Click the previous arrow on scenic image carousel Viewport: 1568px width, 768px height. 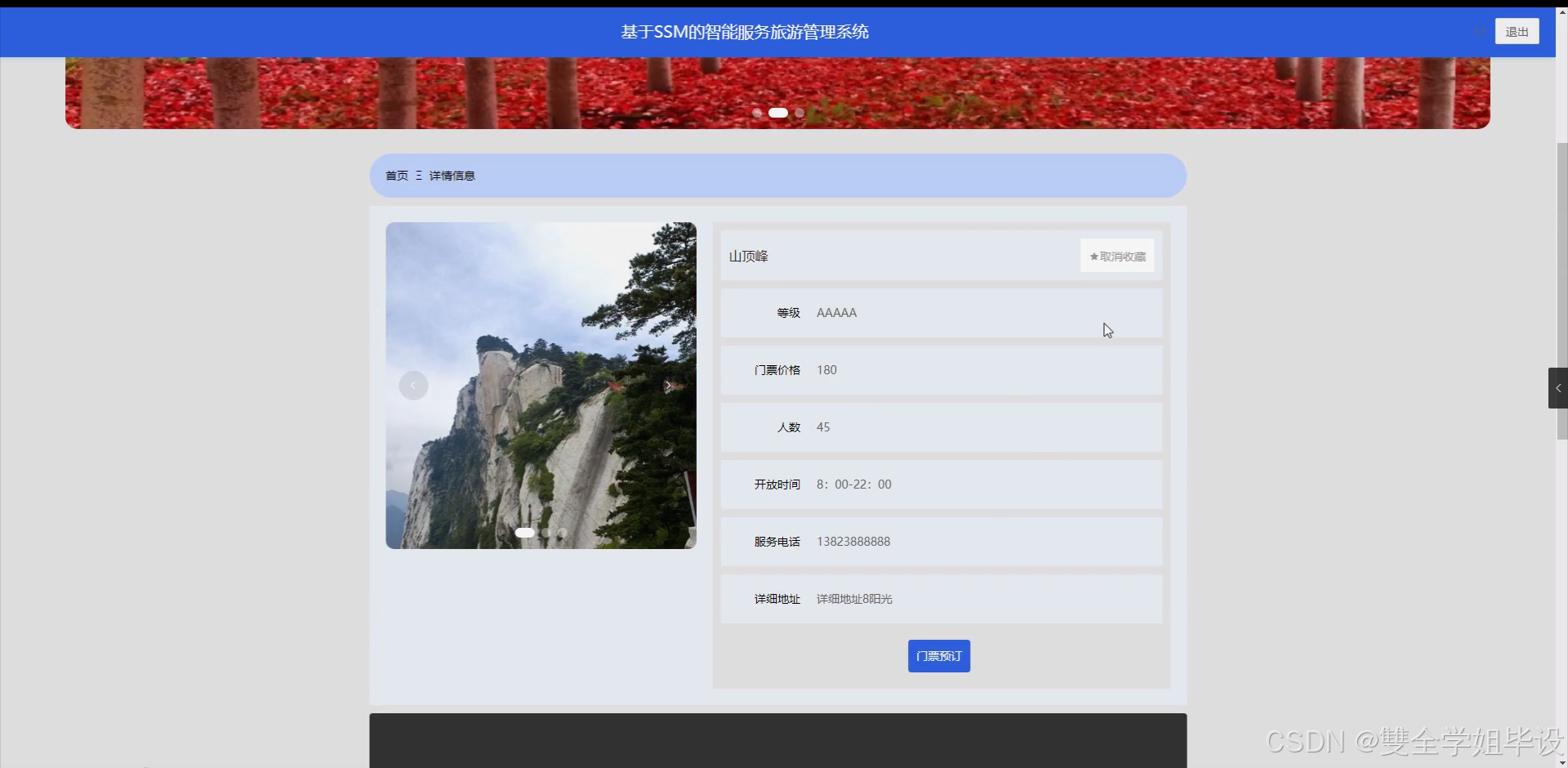point(413,385)
